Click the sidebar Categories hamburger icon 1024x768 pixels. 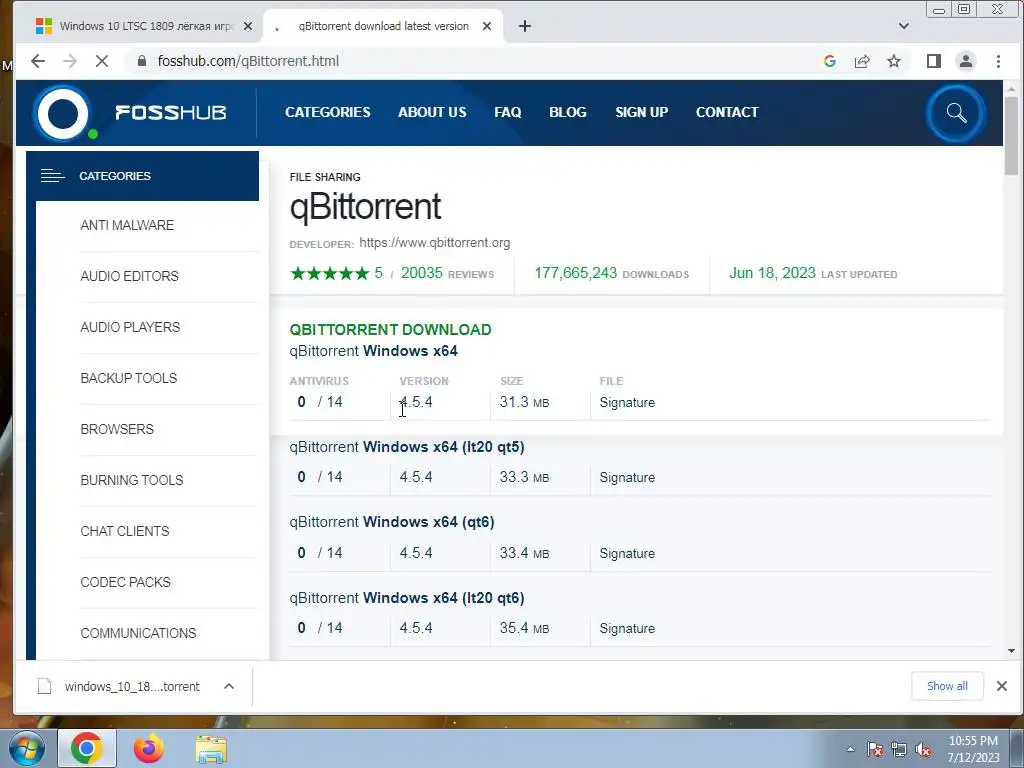[x=52, y=176]
